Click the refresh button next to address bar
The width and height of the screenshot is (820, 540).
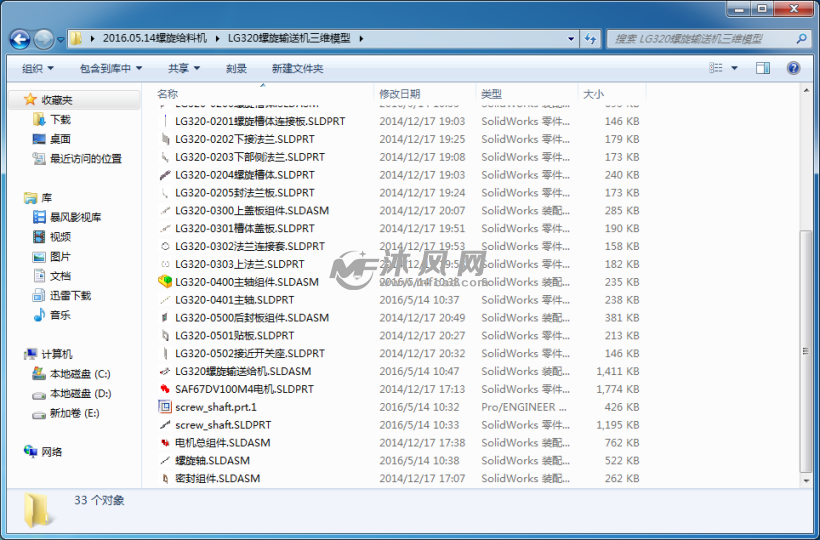[590, 39]
